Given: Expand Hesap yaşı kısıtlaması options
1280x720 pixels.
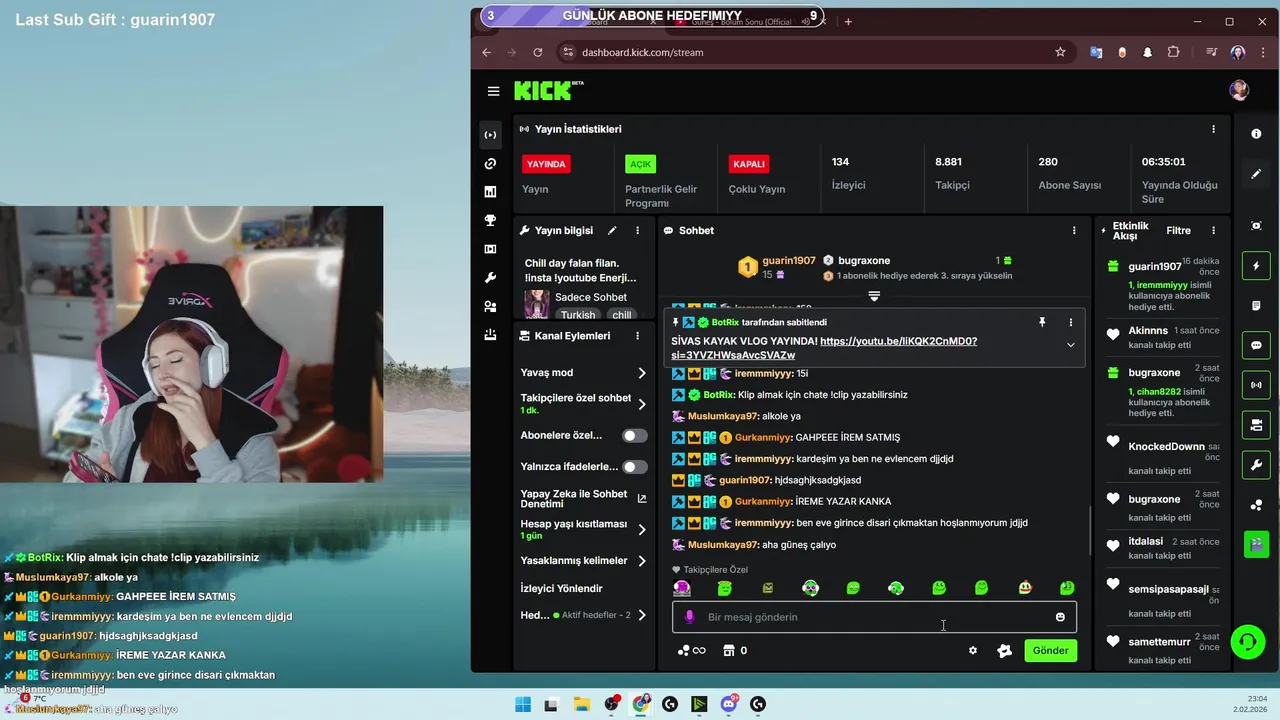Looking at the screenshot, I should click(x=642, y=530).
